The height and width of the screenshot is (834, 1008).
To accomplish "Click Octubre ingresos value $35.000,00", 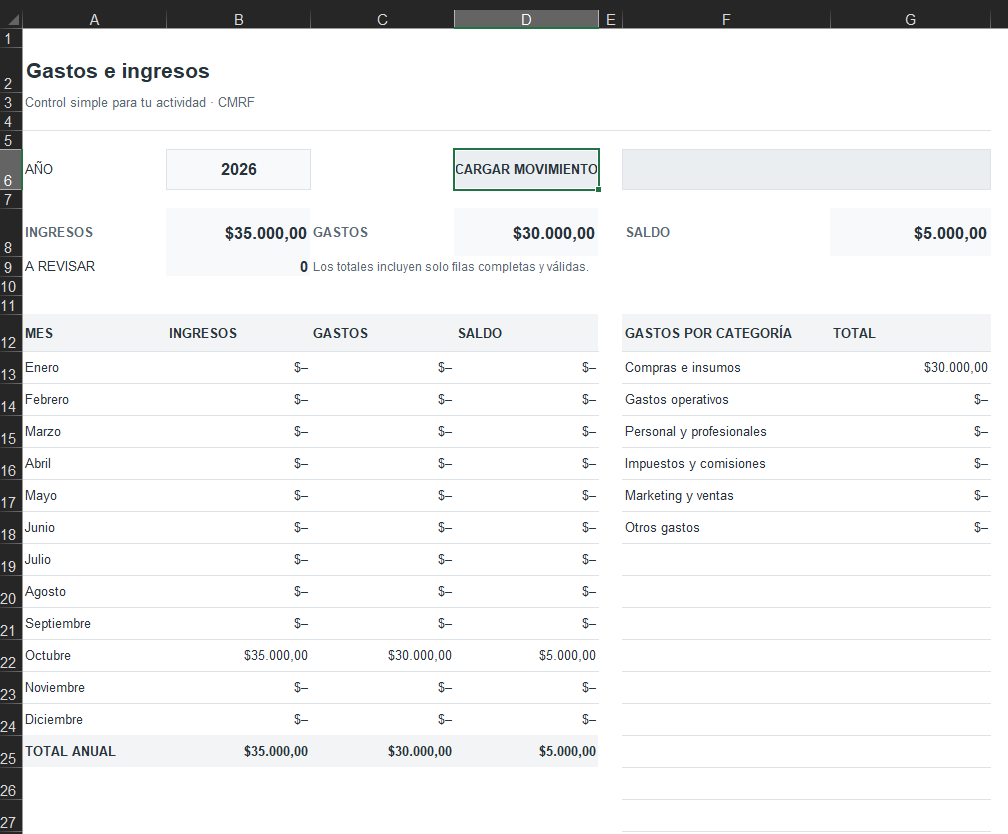I will [276, 655].
